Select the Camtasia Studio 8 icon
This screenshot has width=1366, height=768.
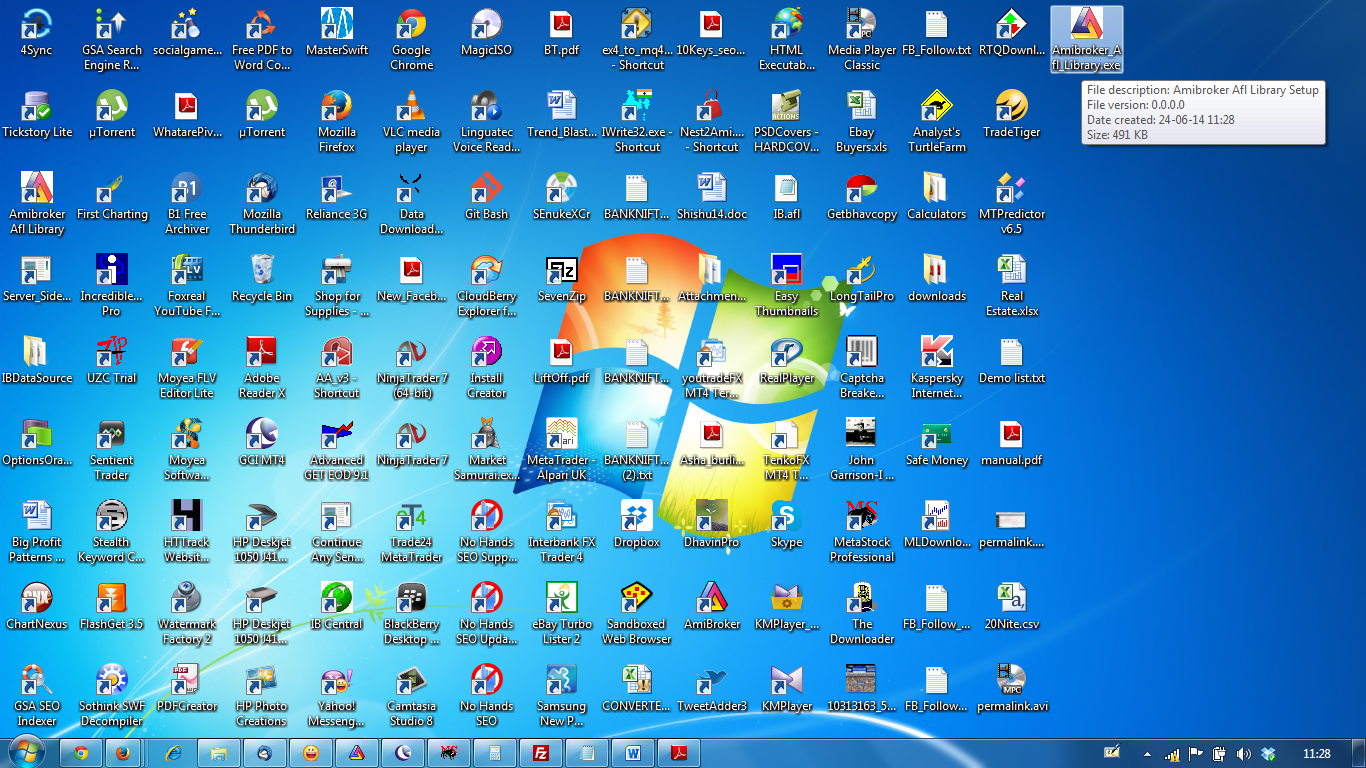(412, 696)
